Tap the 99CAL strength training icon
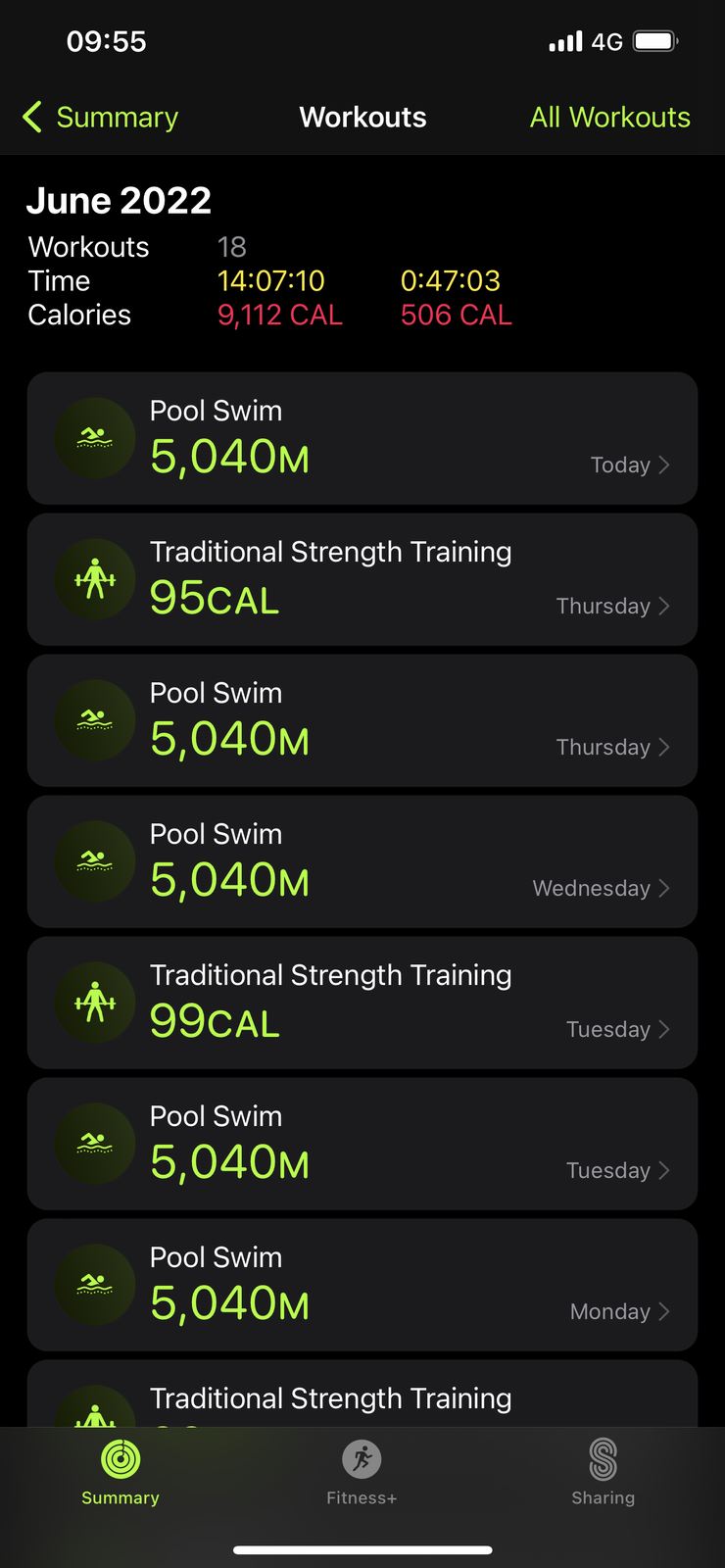Image resolution: width=725 pixels, height=1568 pixels. pos(95,1003)
